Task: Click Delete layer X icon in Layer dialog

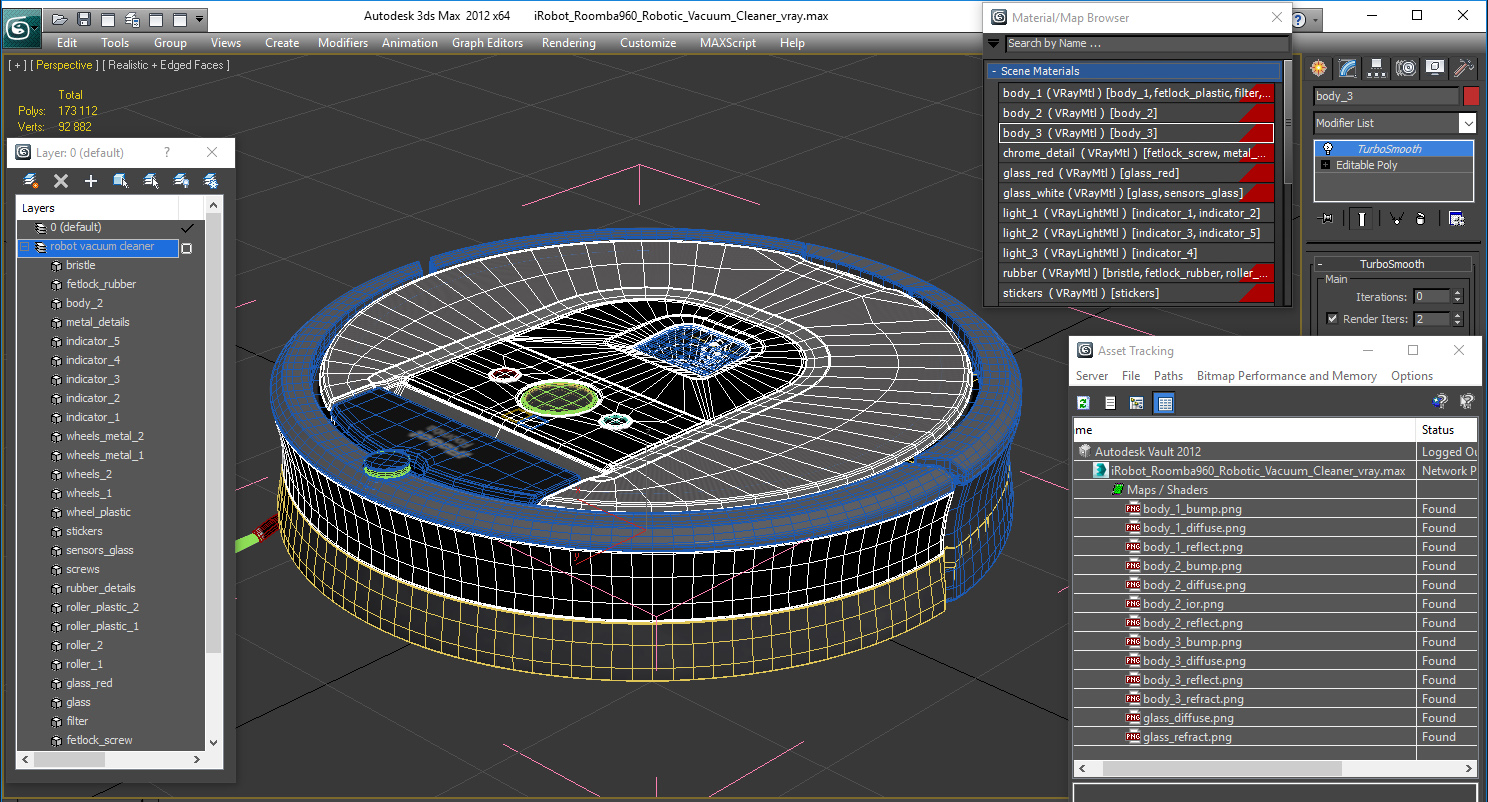Action: (61, 181)
